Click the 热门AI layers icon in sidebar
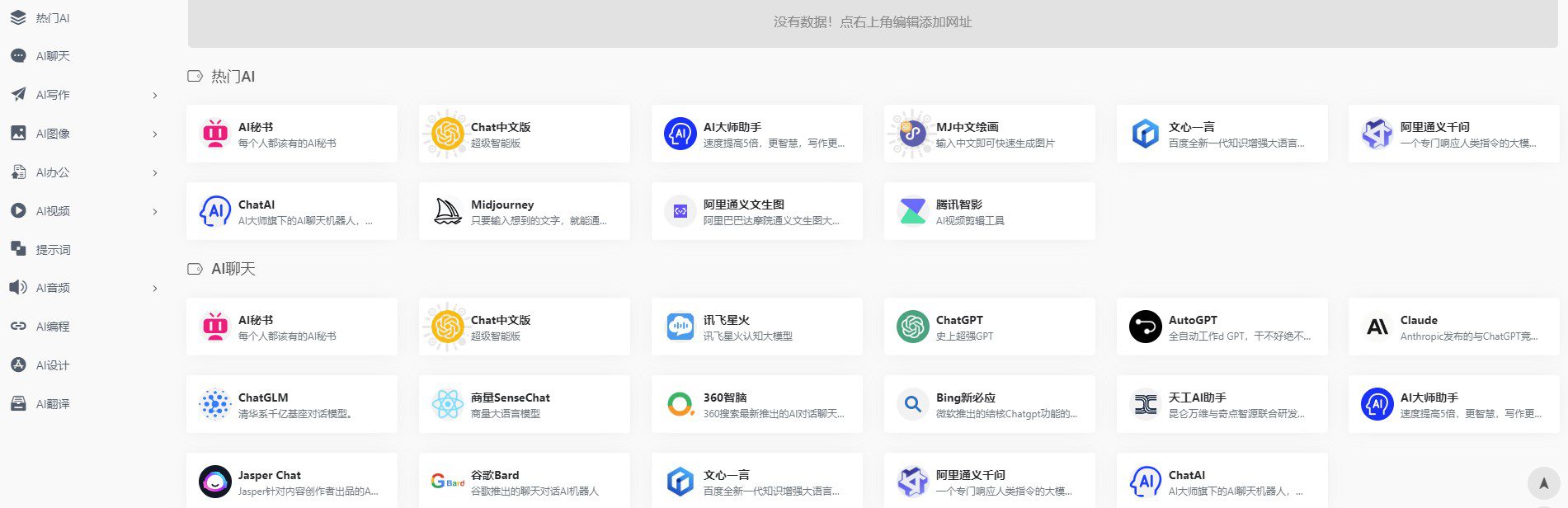Screen dimensions: 1568x508 tap(18, 17)
